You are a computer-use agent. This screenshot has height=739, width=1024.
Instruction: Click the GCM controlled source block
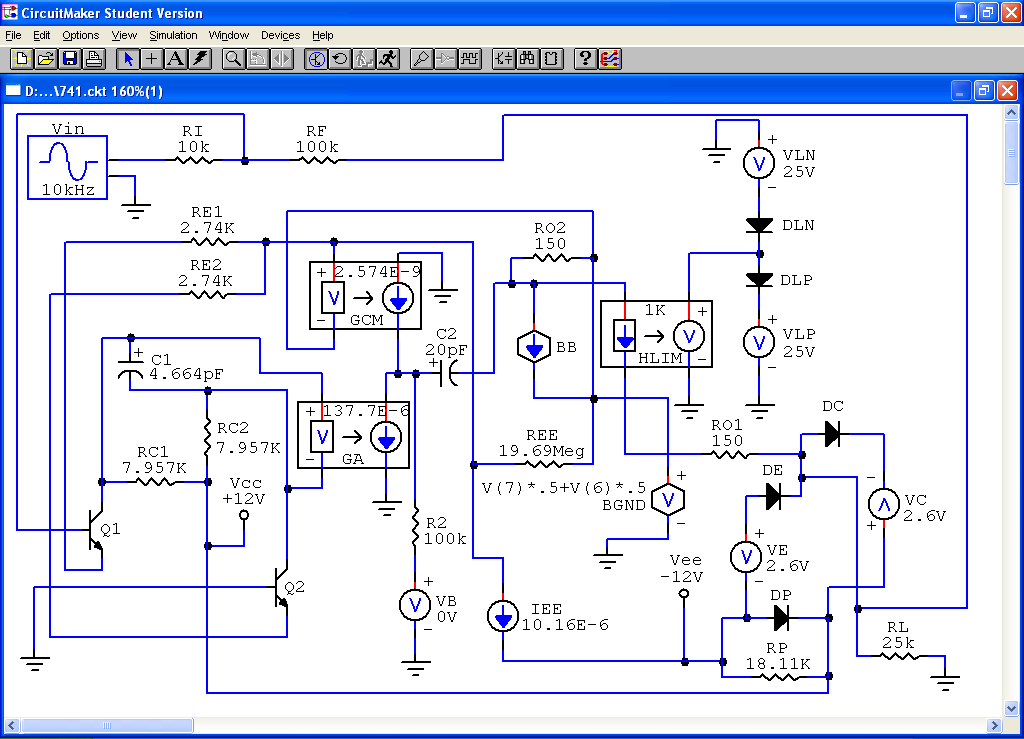pos(366,296)
